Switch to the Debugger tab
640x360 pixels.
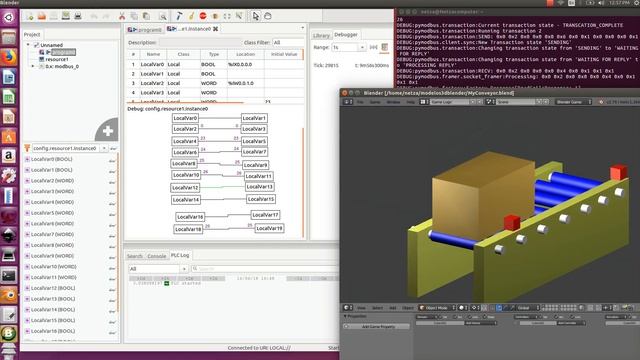(x=346, y=35)
